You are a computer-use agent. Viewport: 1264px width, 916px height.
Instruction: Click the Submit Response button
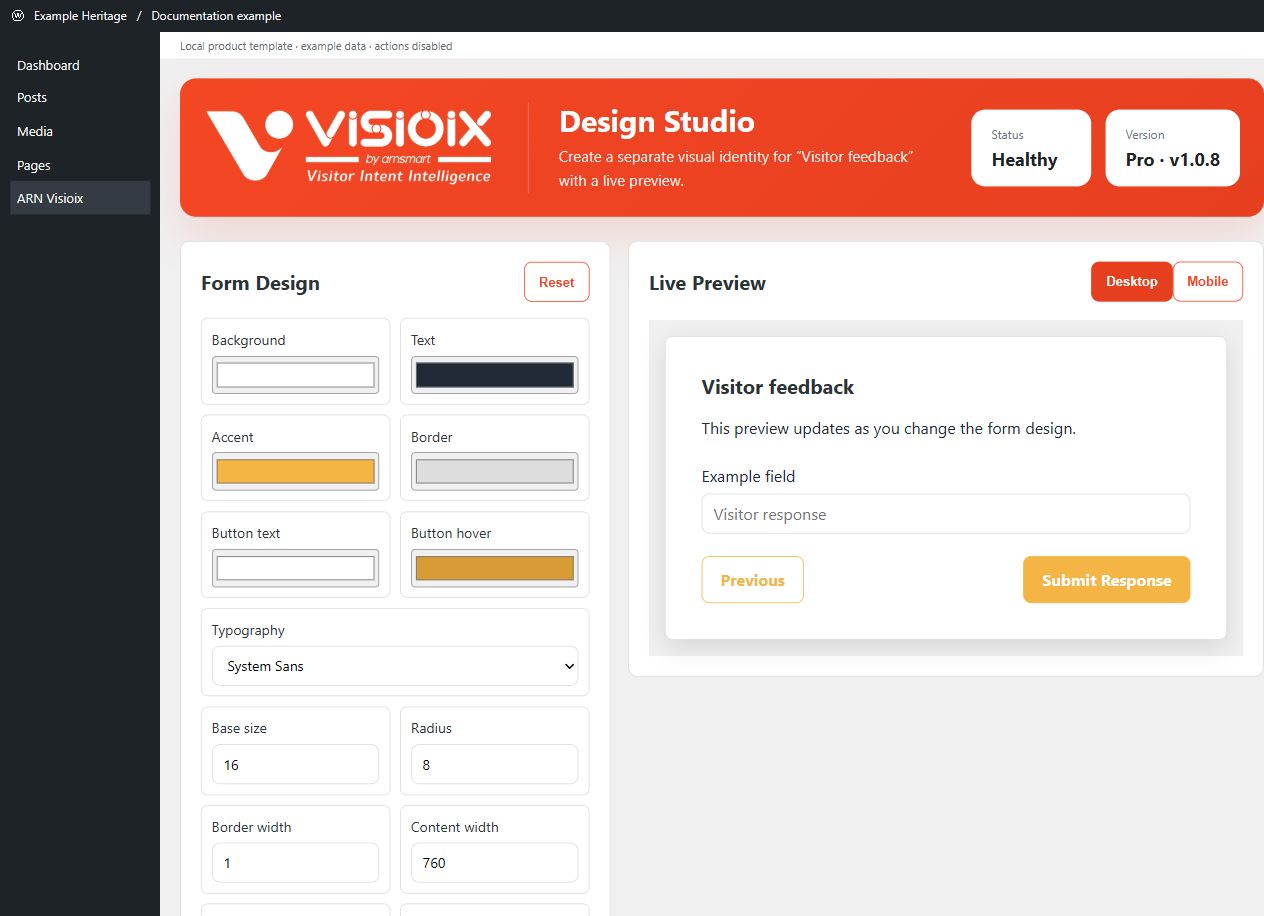coord(1106,580)
